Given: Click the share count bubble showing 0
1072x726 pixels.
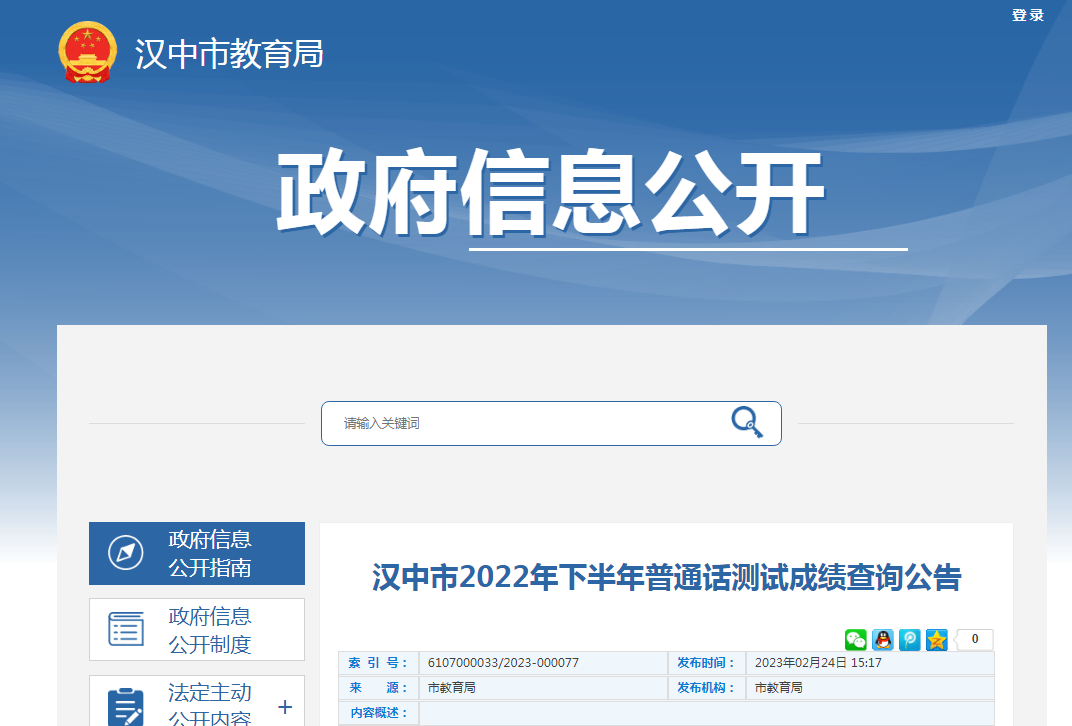Looking at the screenshot, I should click(975, 640).
